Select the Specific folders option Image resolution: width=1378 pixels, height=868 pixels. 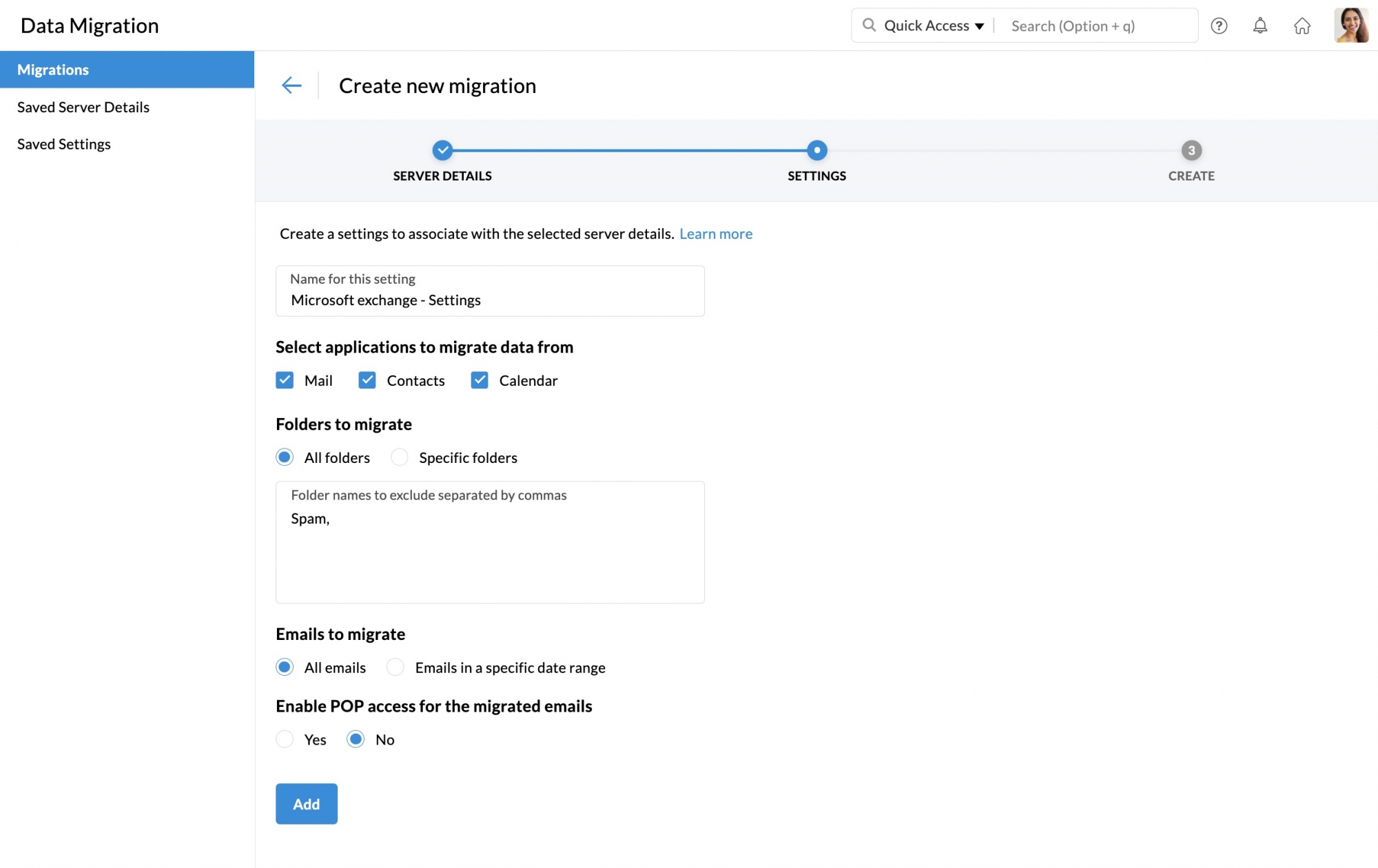(400, 457)
